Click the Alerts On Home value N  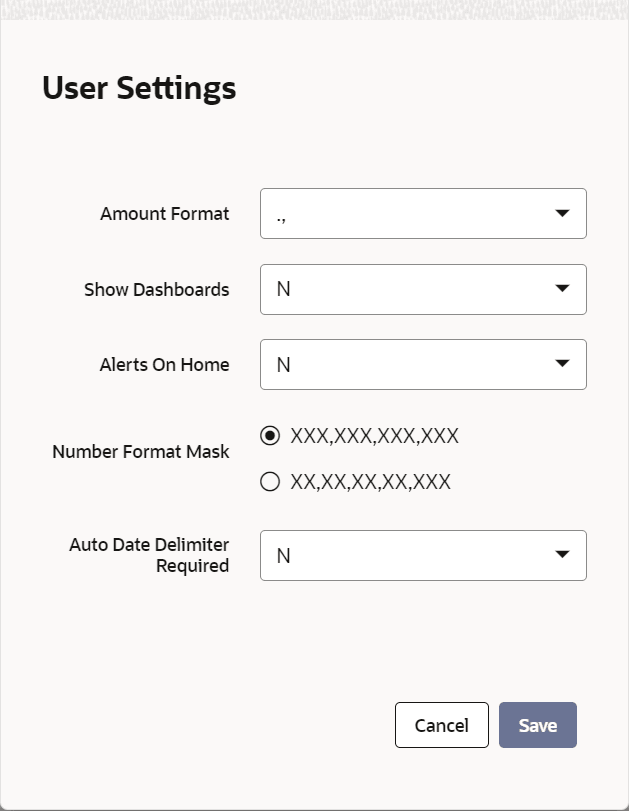click(283, 364)
